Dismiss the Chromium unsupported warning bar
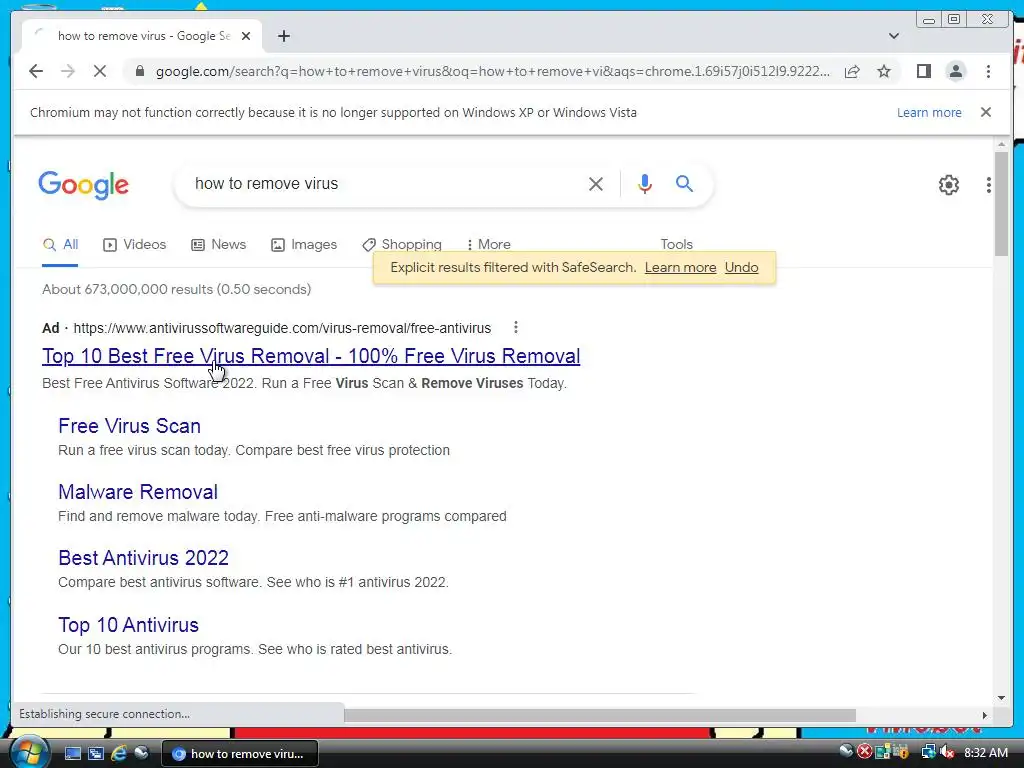Viewport: 1024px width, 768px height. [x=985, y=112]
